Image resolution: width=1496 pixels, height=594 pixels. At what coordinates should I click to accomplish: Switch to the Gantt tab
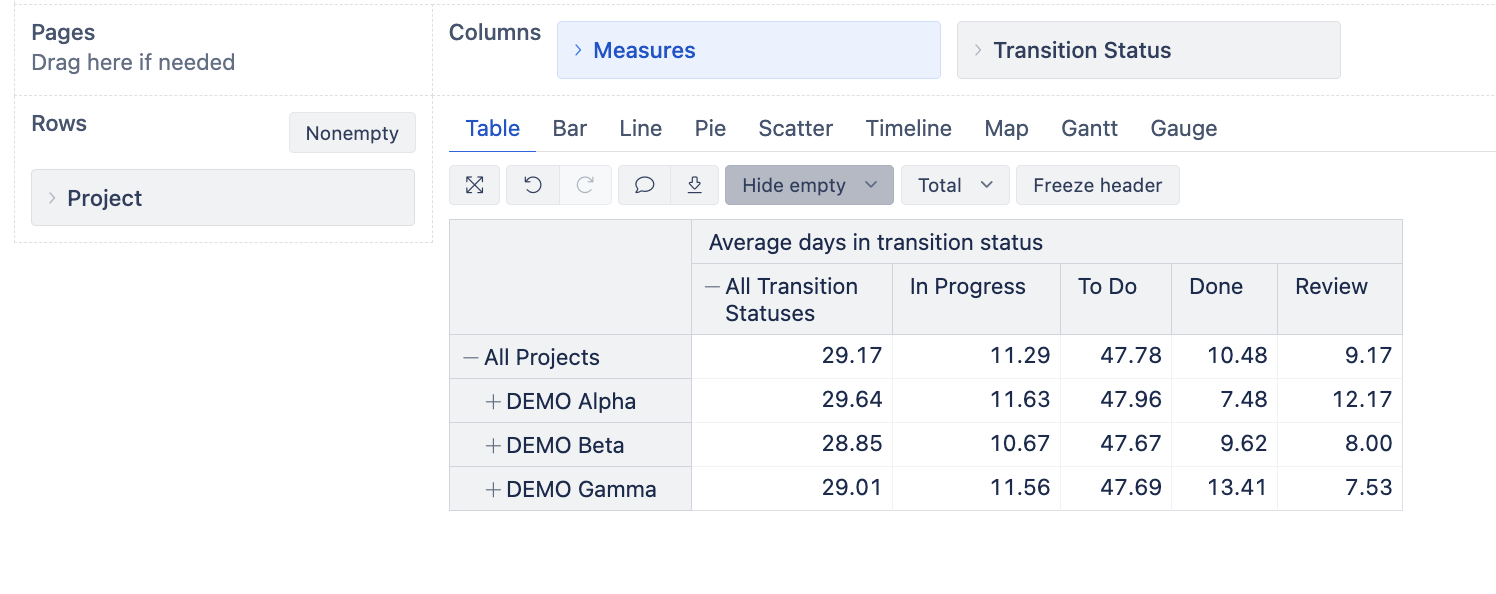[1089, 128]
